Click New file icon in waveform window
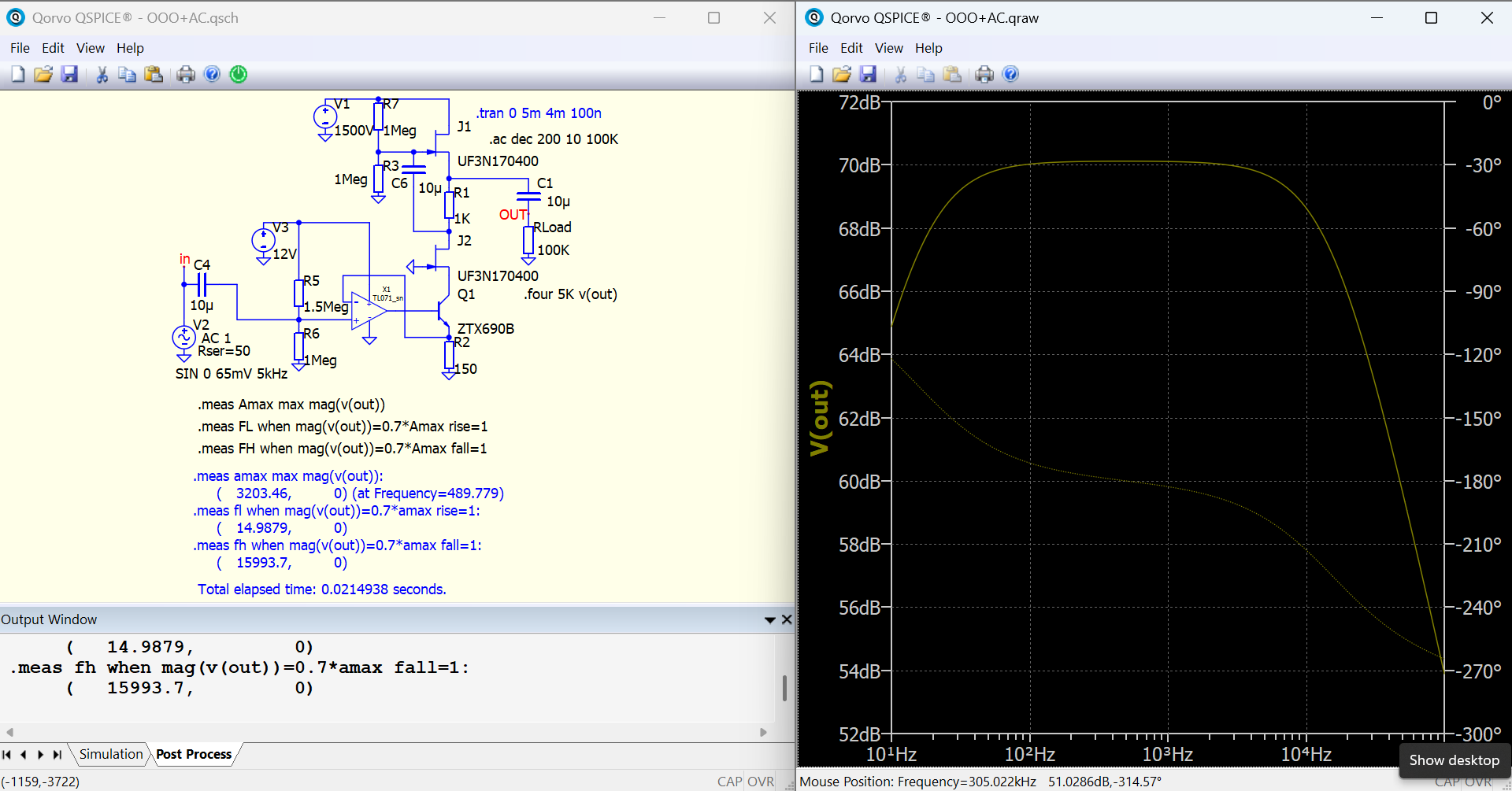1512x791 pixels. click(817, 74)
